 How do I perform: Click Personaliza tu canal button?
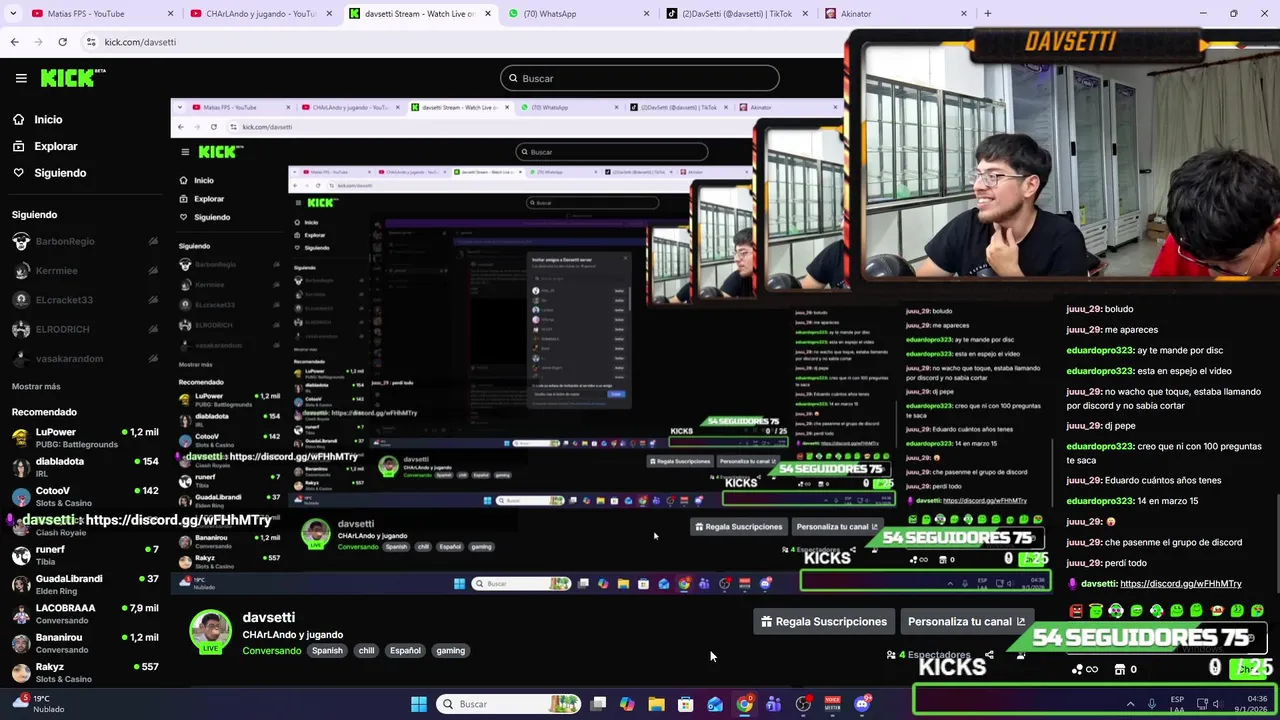coord(966,621)
